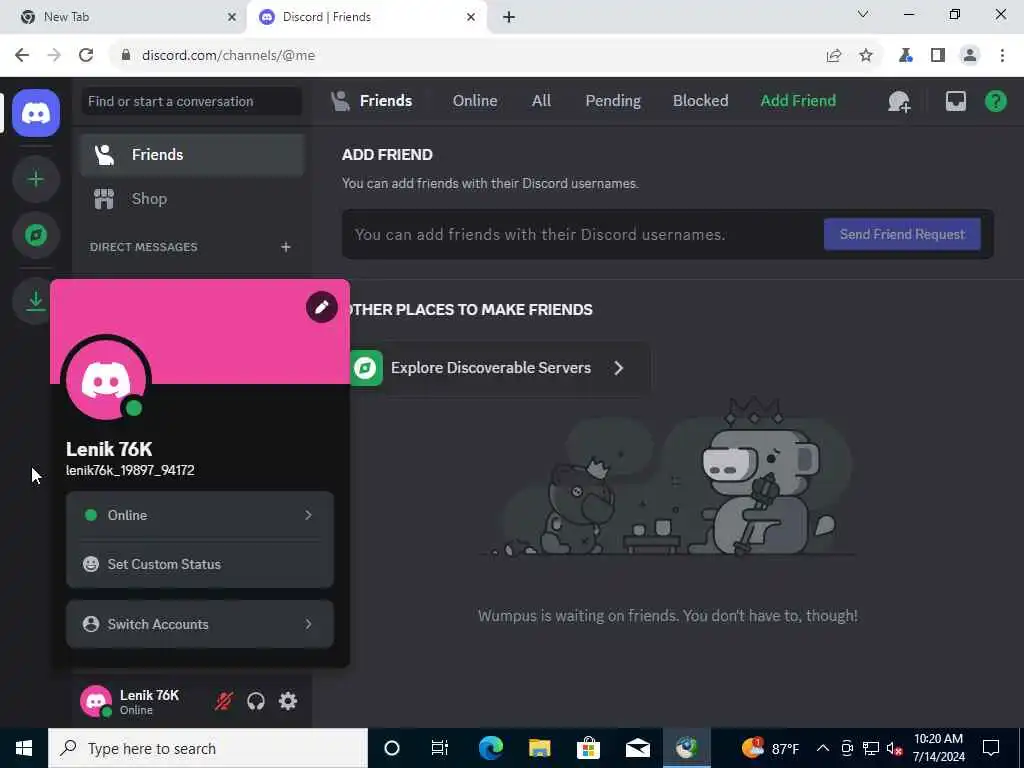Open the notification center icon

(x=991, y=748)
